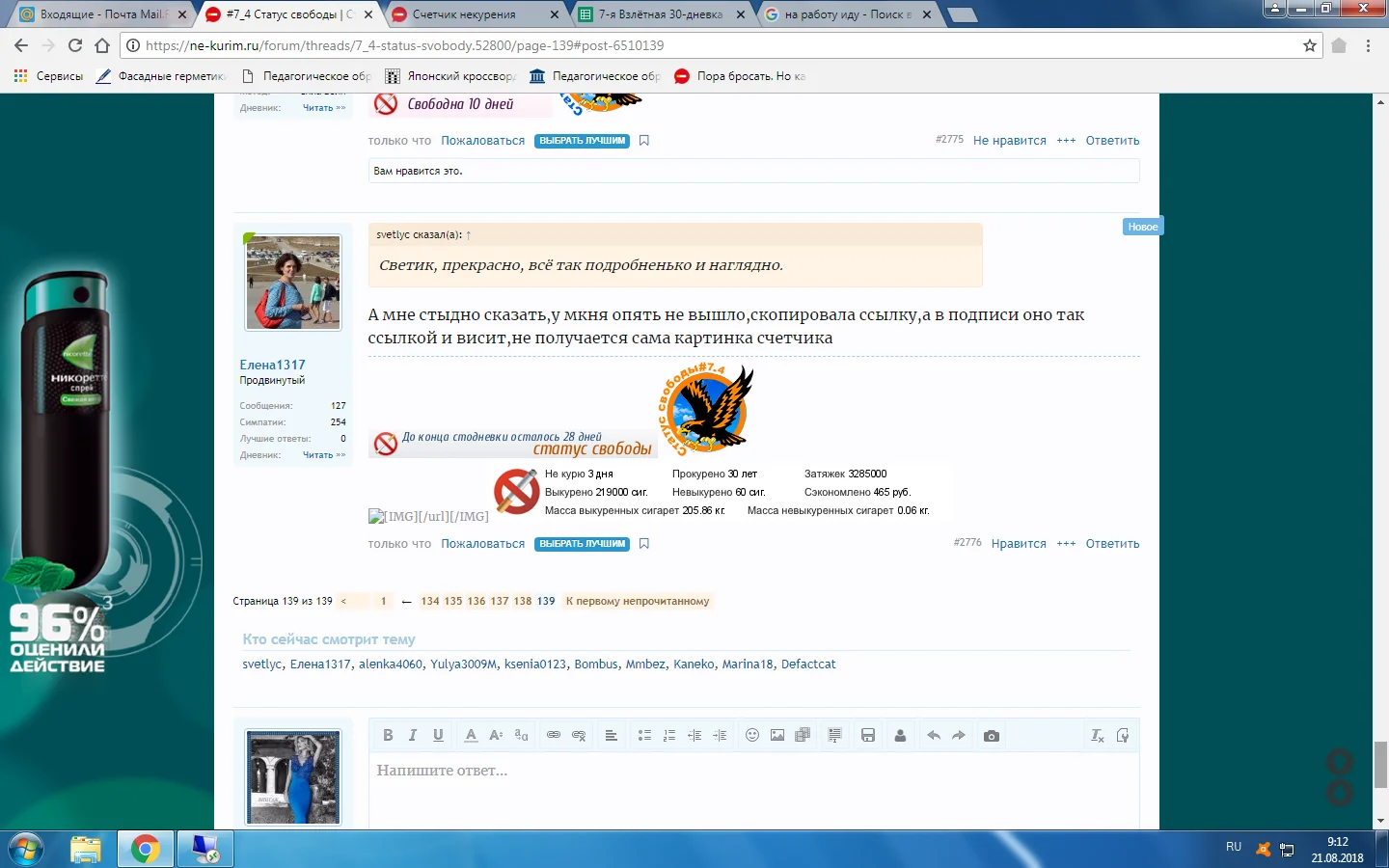Open Елена1317 username profile link
The height and width of the screenshot is (868, 1389).
click(x=272, y=365)
